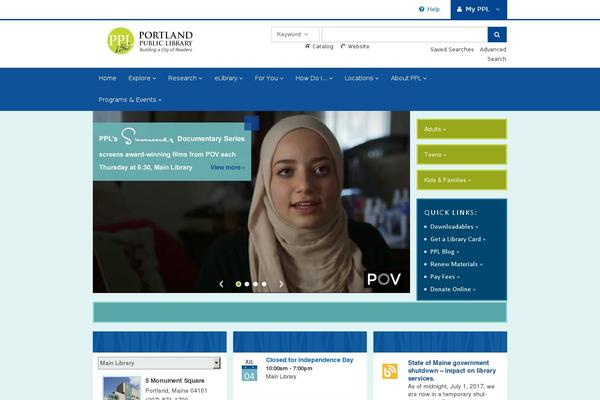600x400 pixels.
Task: Select the second carousel dot
Action: pyautogui.click(x=247, y=284)
